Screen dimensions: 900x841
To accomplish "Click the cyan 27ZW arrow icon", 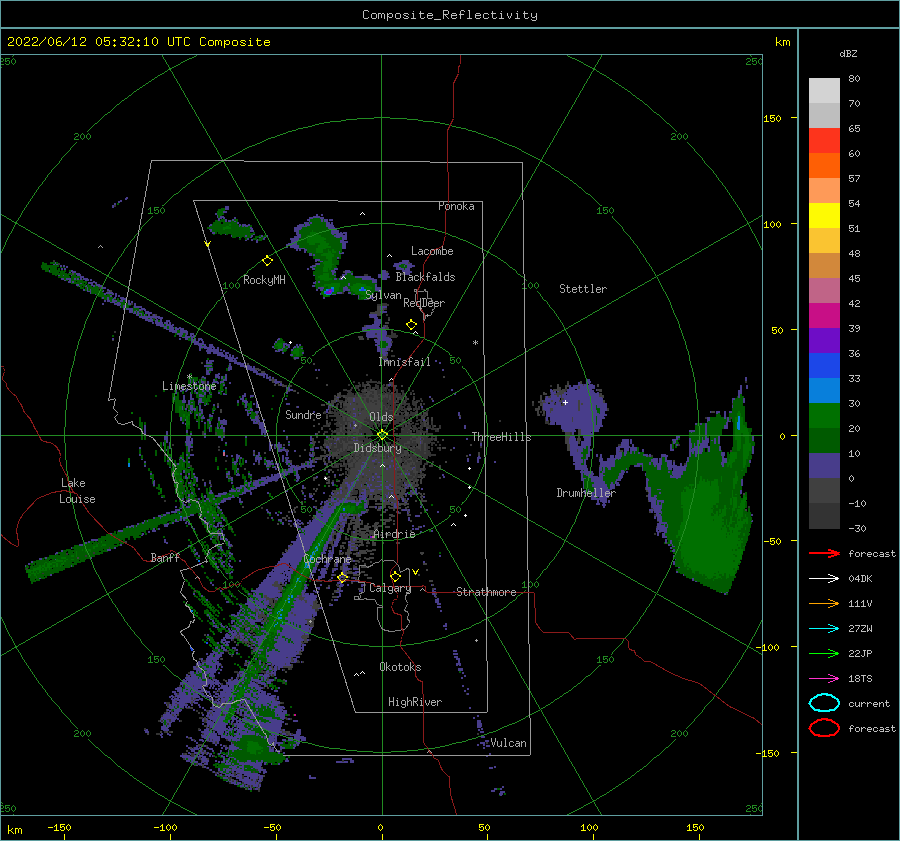I will [x=824, y=629].
